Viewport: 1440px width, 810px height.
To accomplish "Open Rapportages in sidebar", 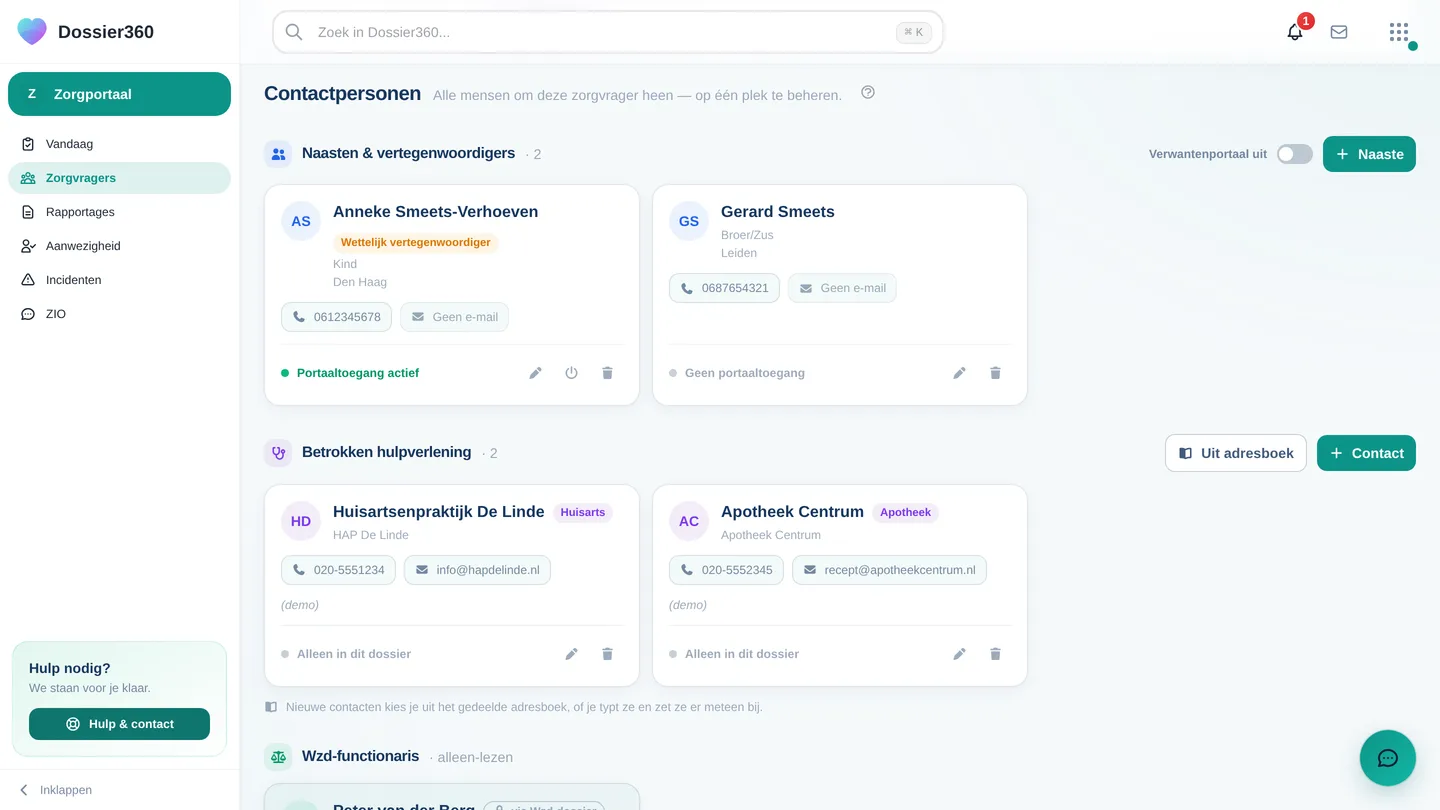I will tap(119, 212).
